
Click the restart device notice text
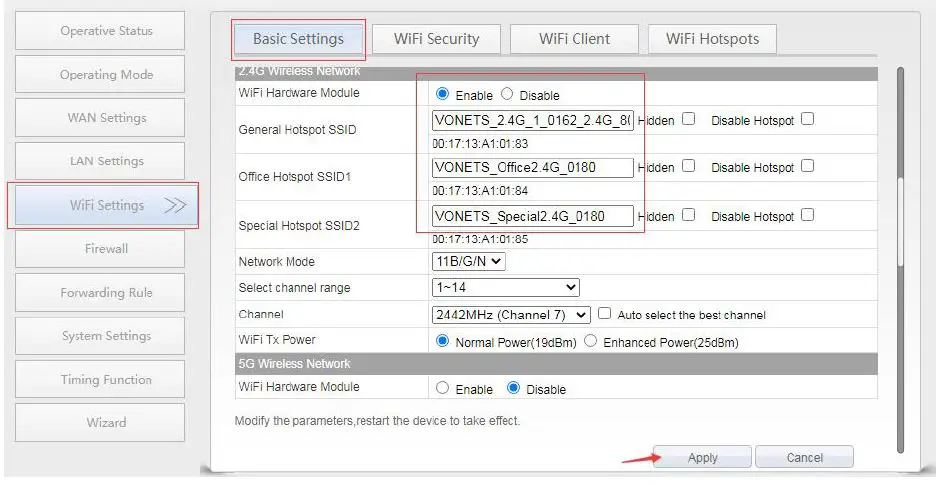click(377, 421)
